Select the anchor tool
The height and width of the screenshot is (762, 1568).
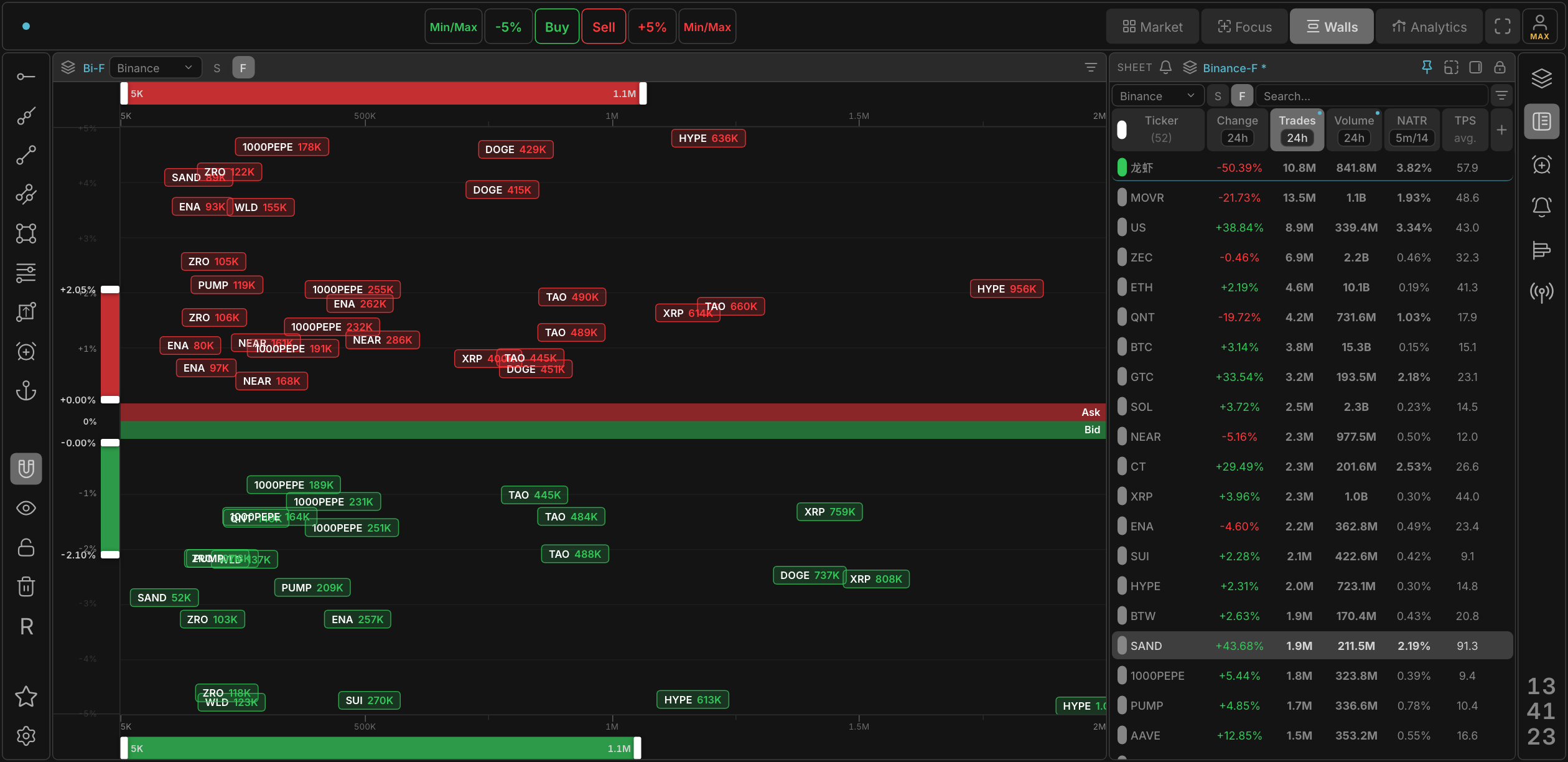click(x=26, y=390)
